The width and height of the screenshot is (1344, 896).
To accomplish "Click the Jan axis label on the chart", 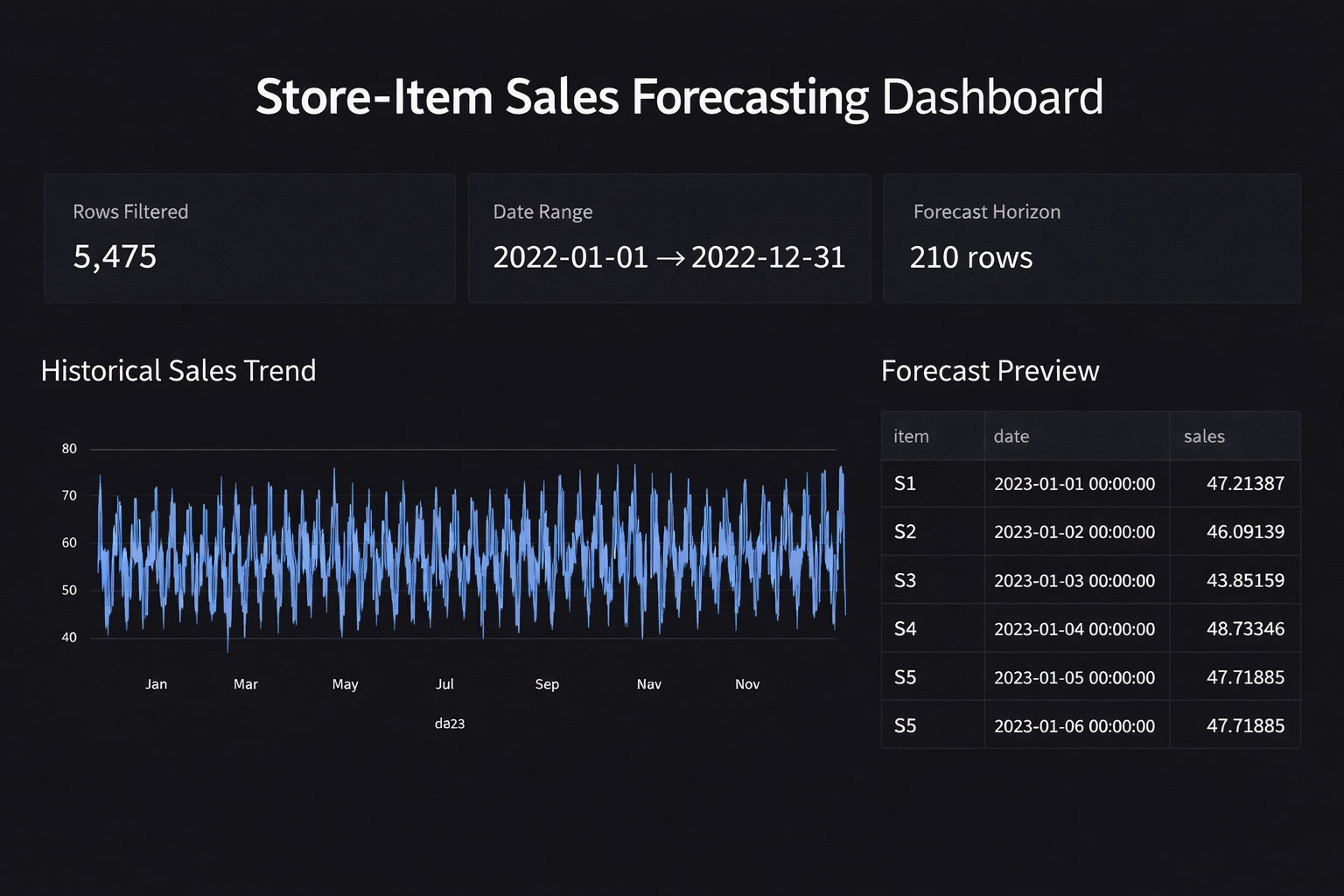I will (156, 684).
